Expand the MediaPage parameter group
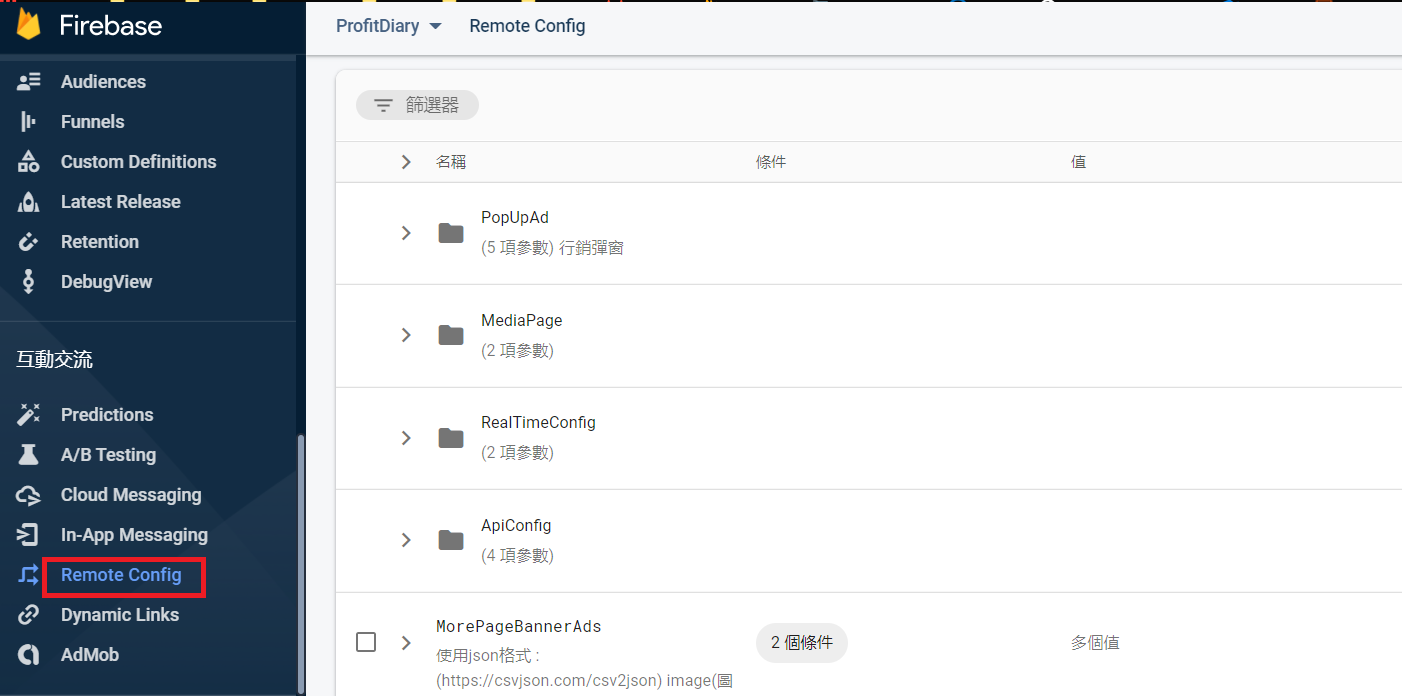The image size is (1402, 696). pos(406,335)
